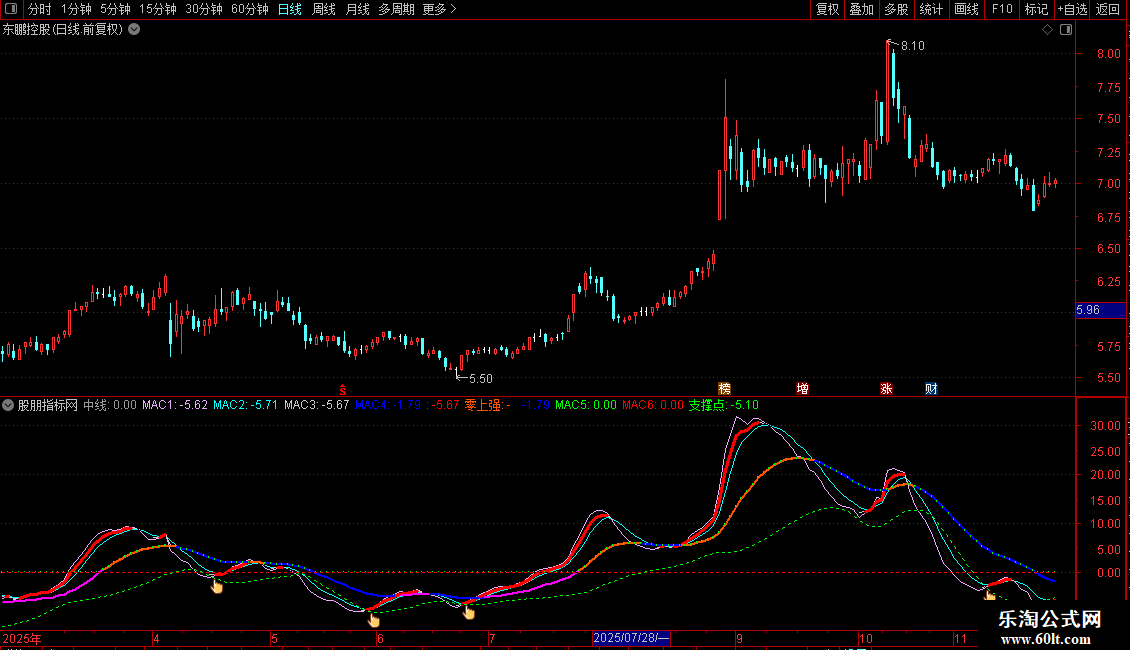
Task: Open the F10 company info
Action: [1001, 9]
